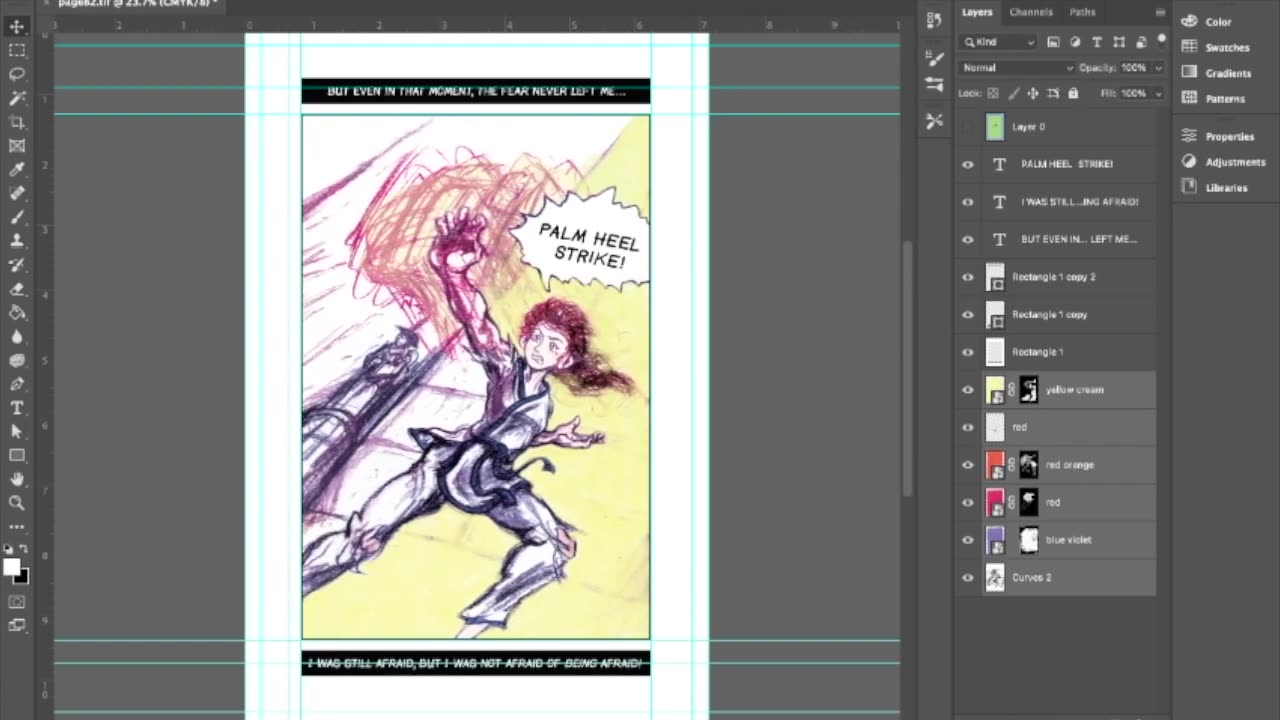1280x720 pixels.
Task: Select the Move tool
Action: click(17, 26)
